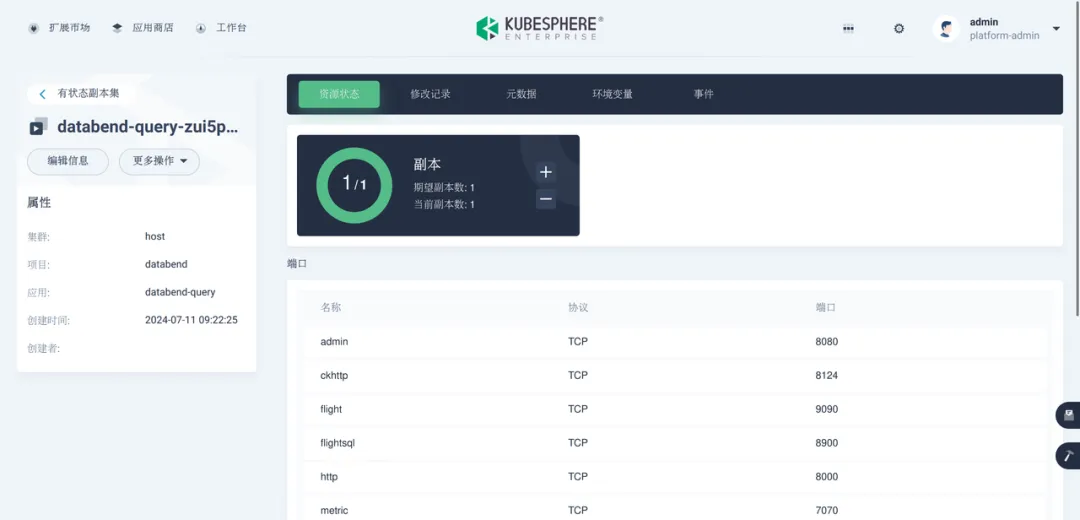Image resolution: width=1080 pixels, height=520 pixels.
Task: Open the 环境变量 tab
Action: coord(612,94)
